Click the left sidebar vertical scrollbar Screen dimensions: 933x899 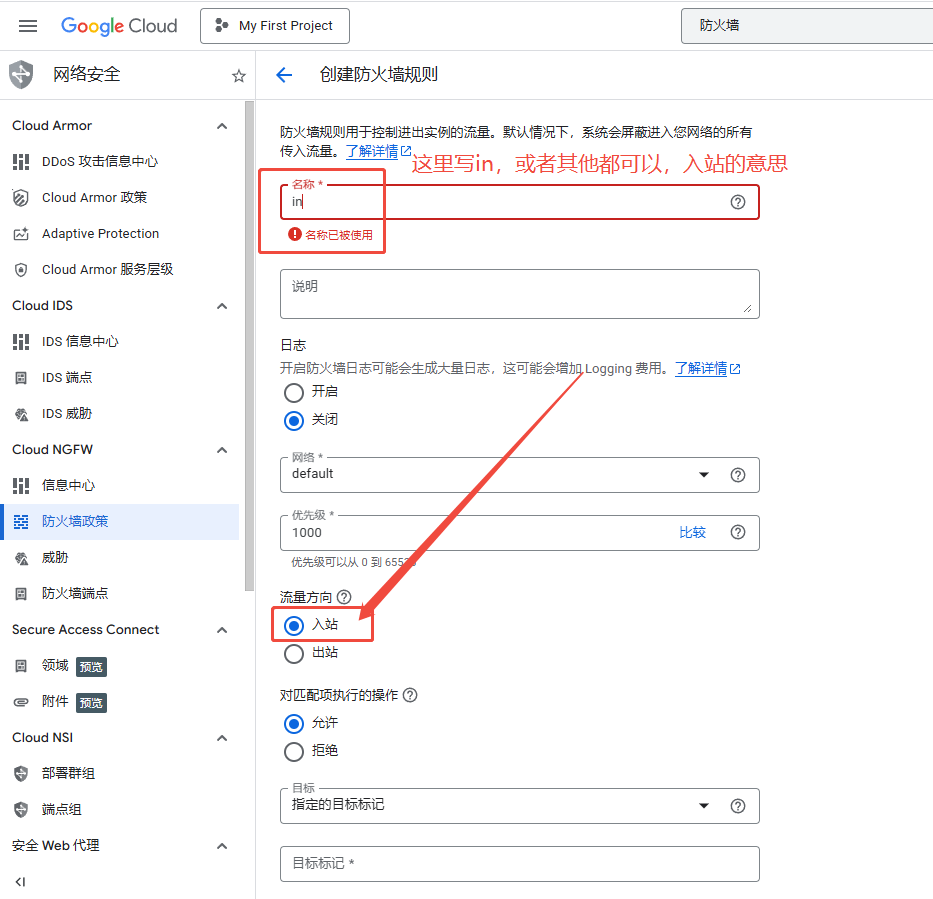(x=249, y=346)
